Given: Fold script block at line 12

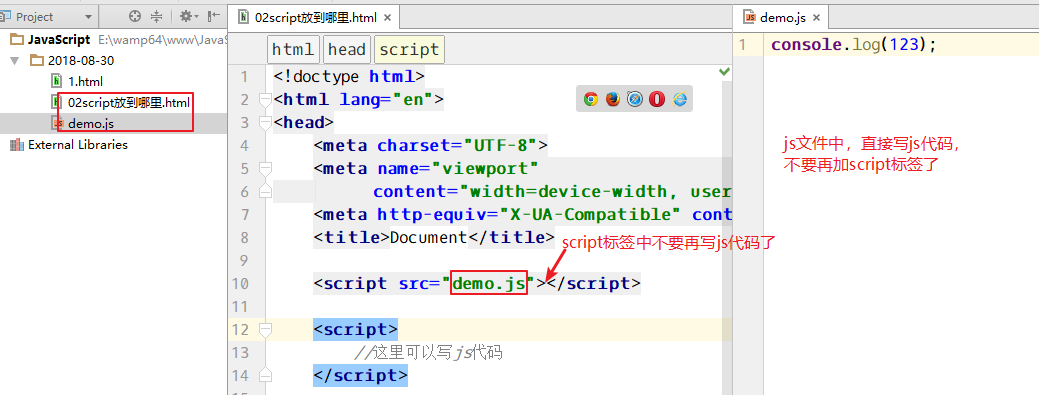Looking at the screenshot, I should point(265,329).
